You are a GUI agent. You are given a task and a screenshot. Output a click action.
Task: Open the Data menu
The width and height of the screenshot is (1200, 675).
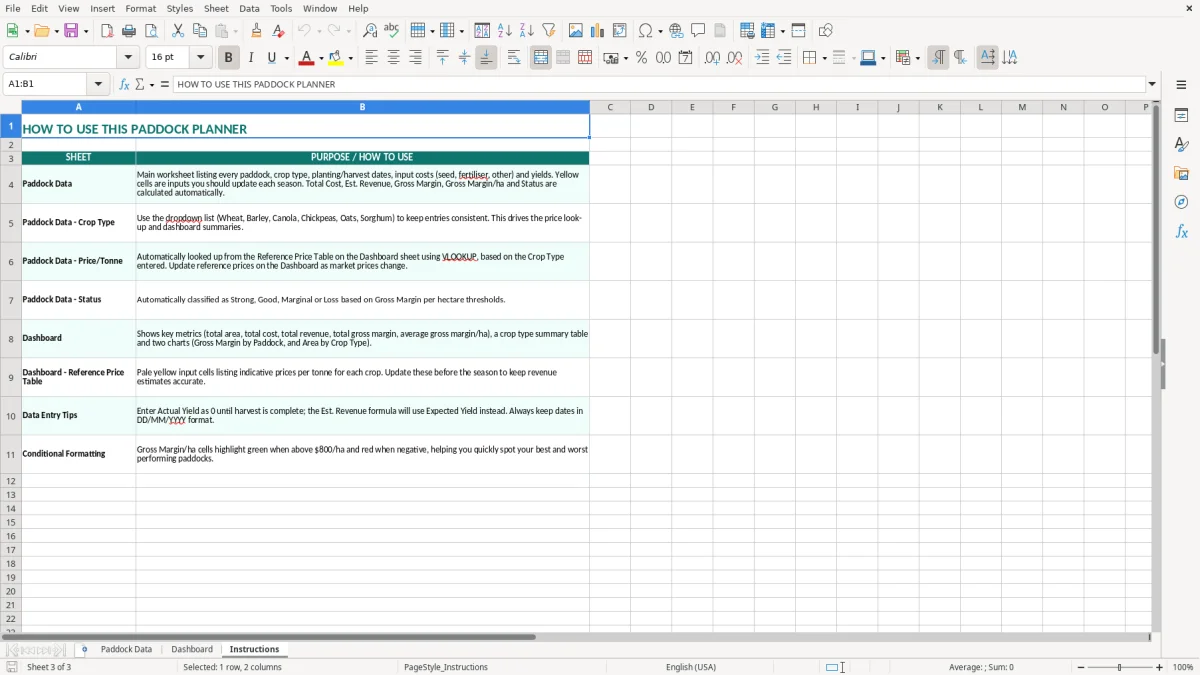(x=249, y=8)
